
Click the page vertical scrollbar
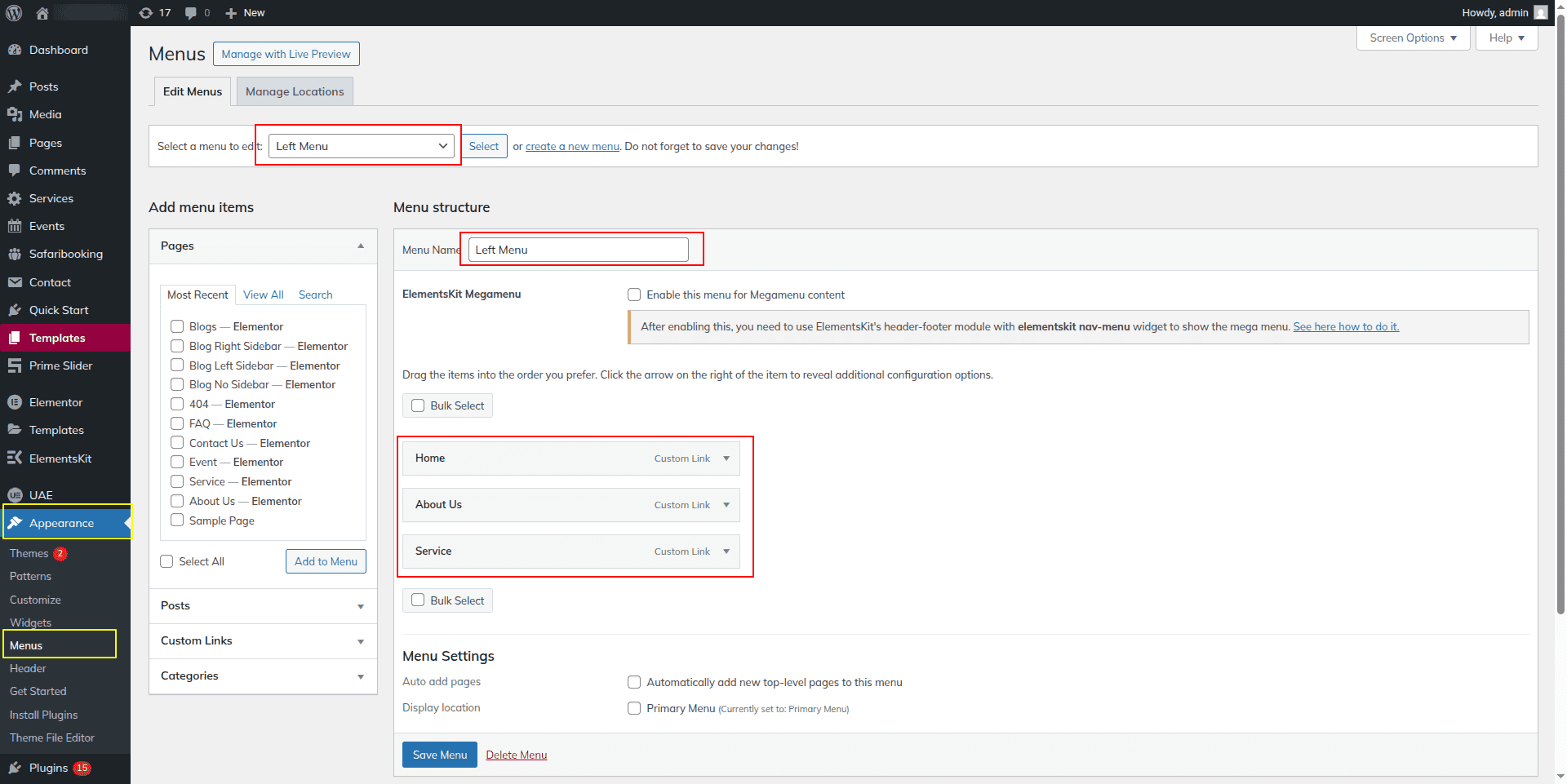click(1560, 326)
